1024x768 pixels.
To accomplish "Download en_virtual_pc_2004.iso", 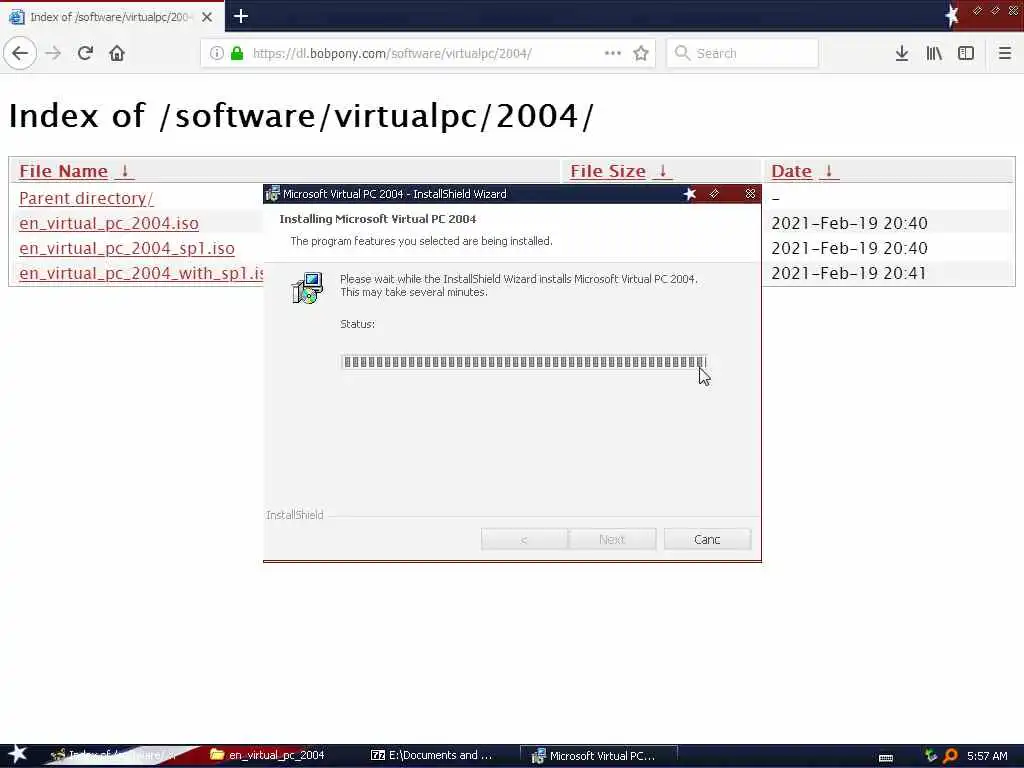I will (109, 223).
